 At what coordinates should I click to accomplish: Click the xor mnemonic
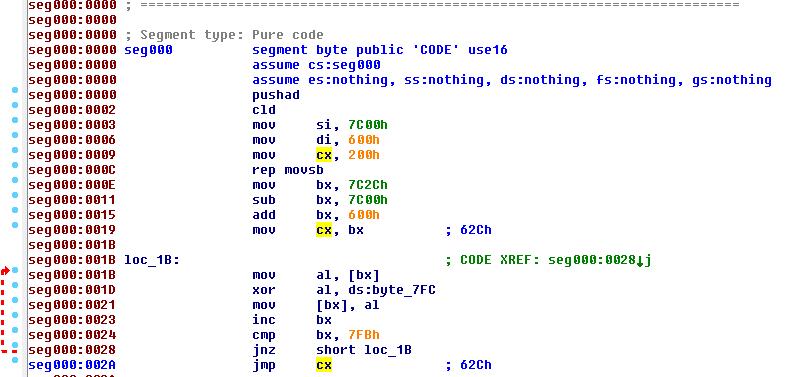264,290
